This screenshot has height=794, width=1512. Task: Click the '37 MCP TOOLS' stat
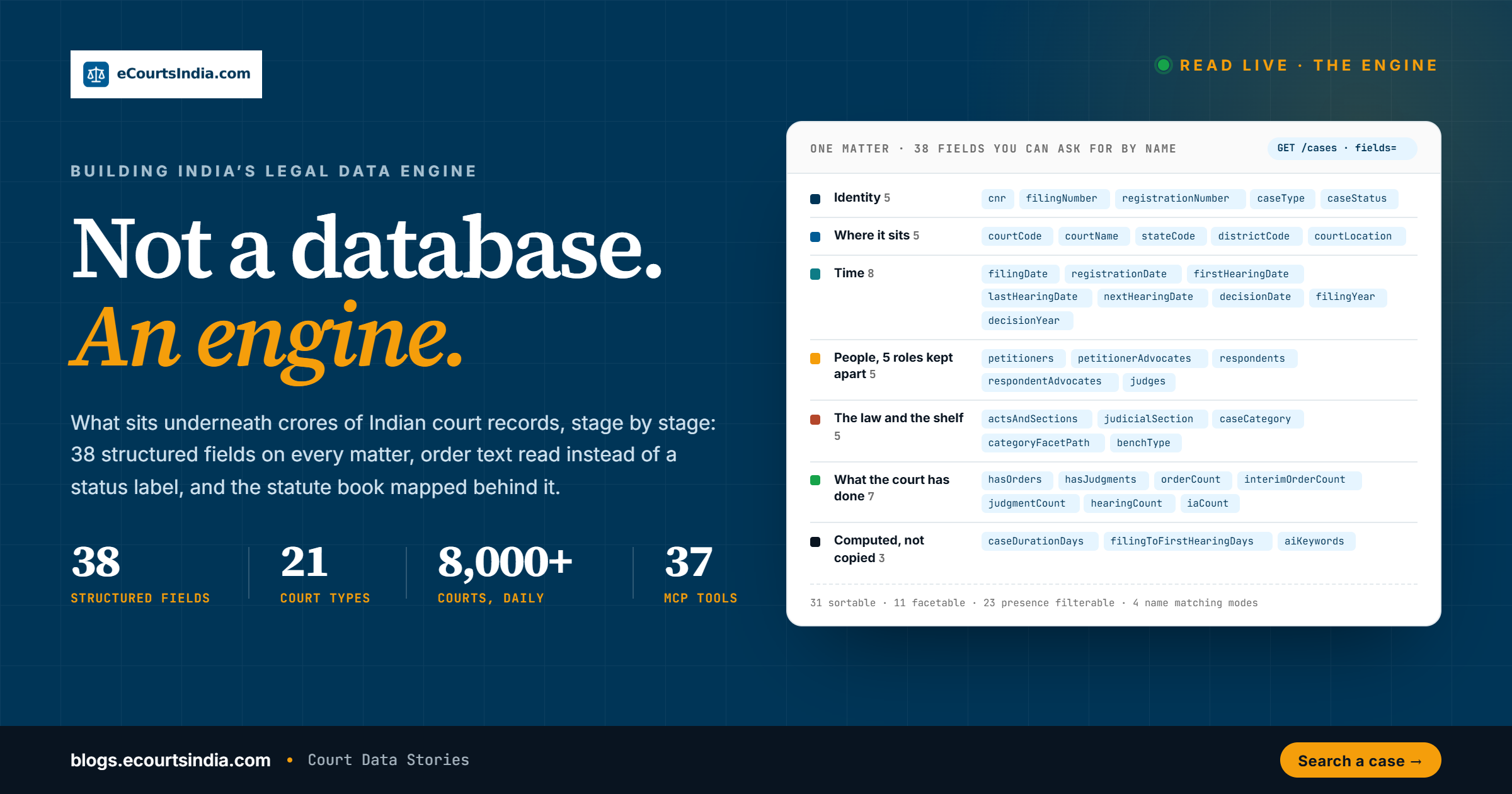pyautogui.click(x=701, y=573)
